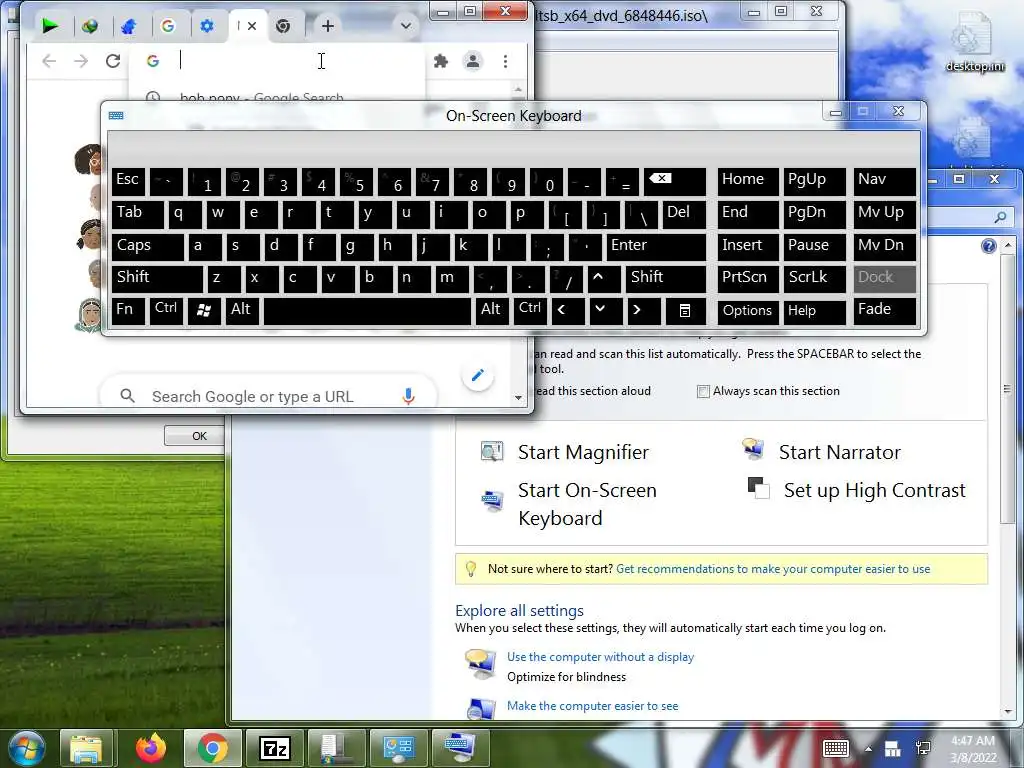Image resolution: width=1024 pixels, height=768 pixels.
Task: Open 7-Zip from taskbar
Action: 275,748
